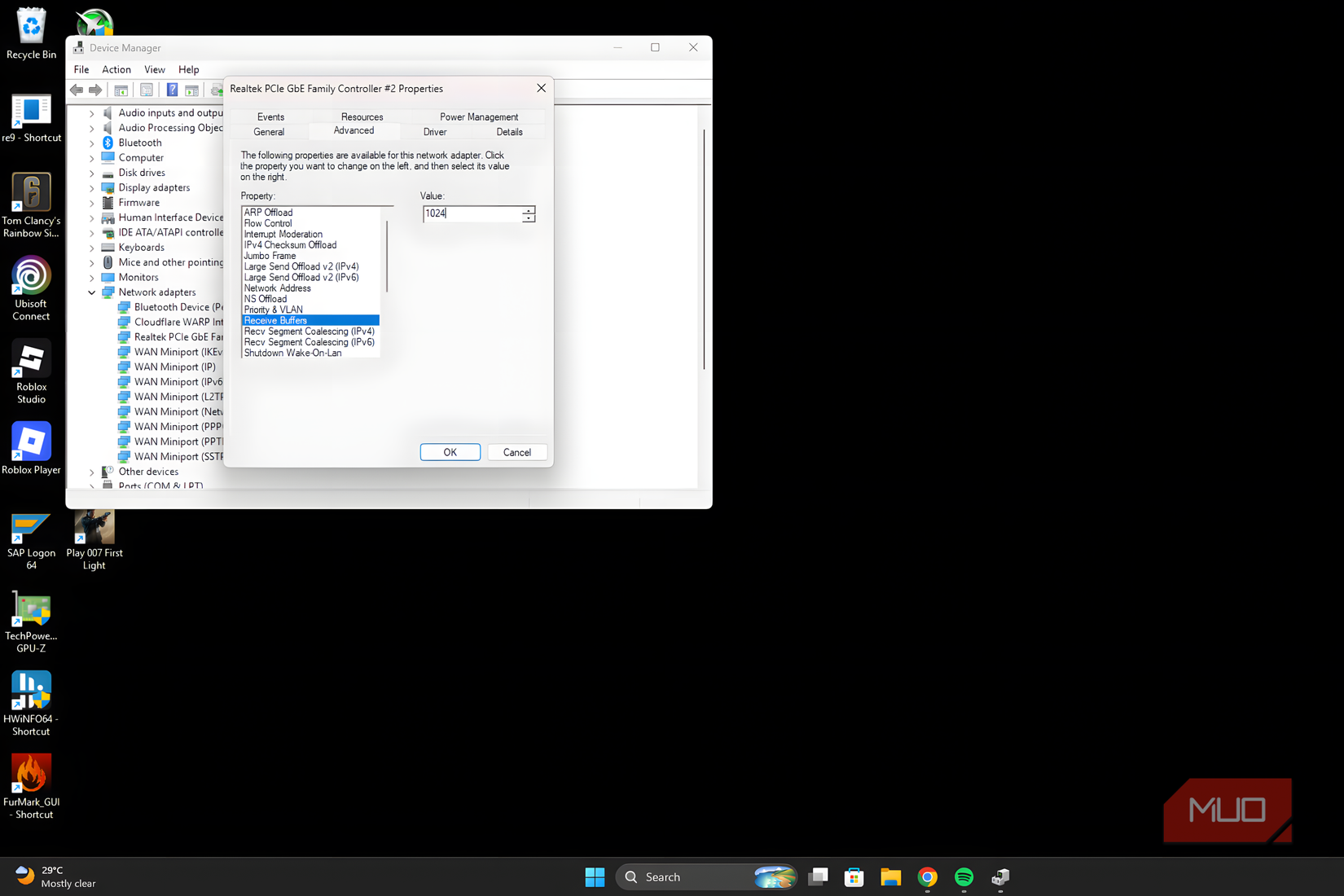This screenshot has width=1344, height=896.
Task: Click the Help question mark toolbar icon
Action: (x=172, y=90)
